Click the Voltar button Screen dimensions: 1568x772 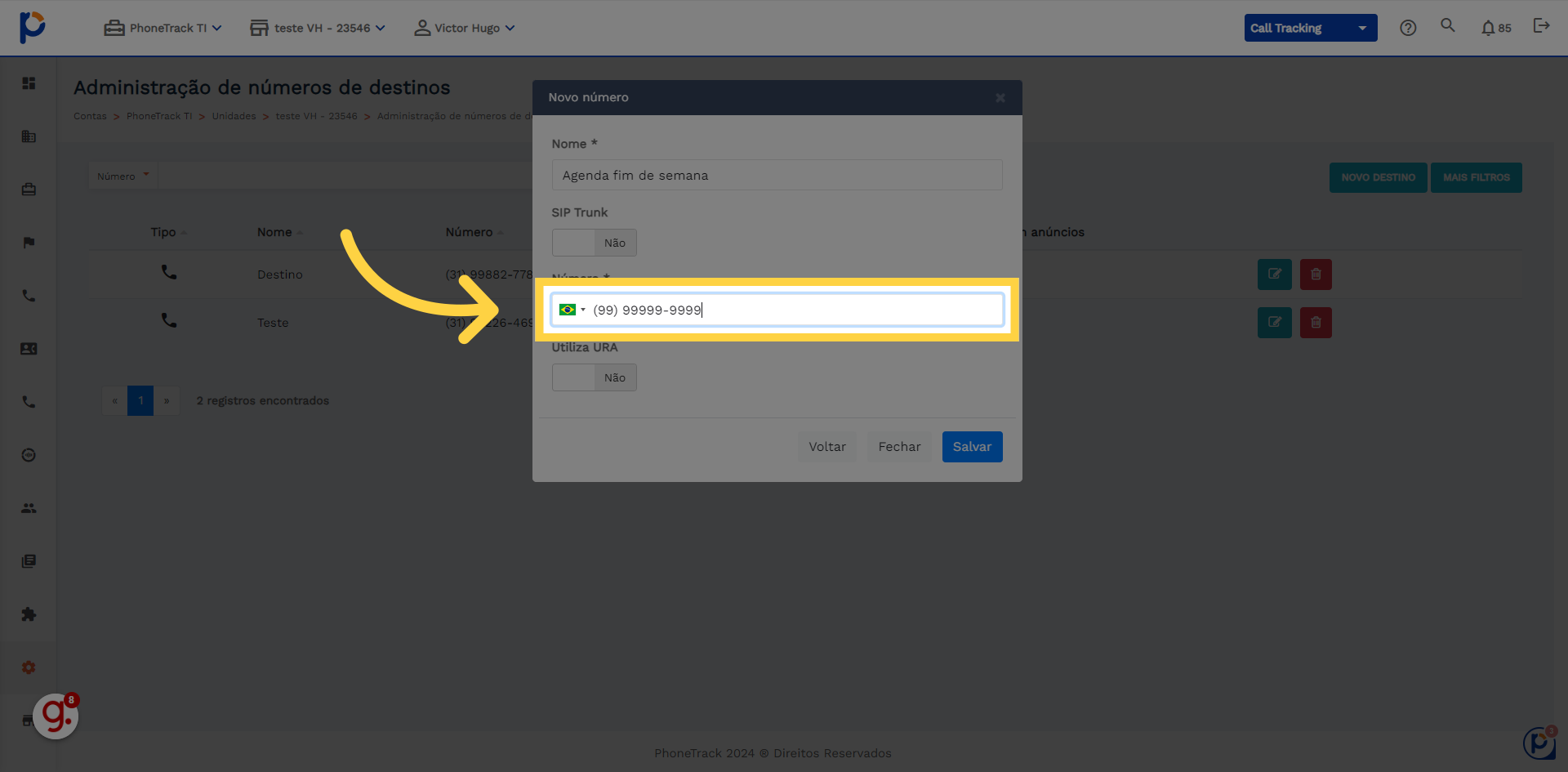coord(827,447)
